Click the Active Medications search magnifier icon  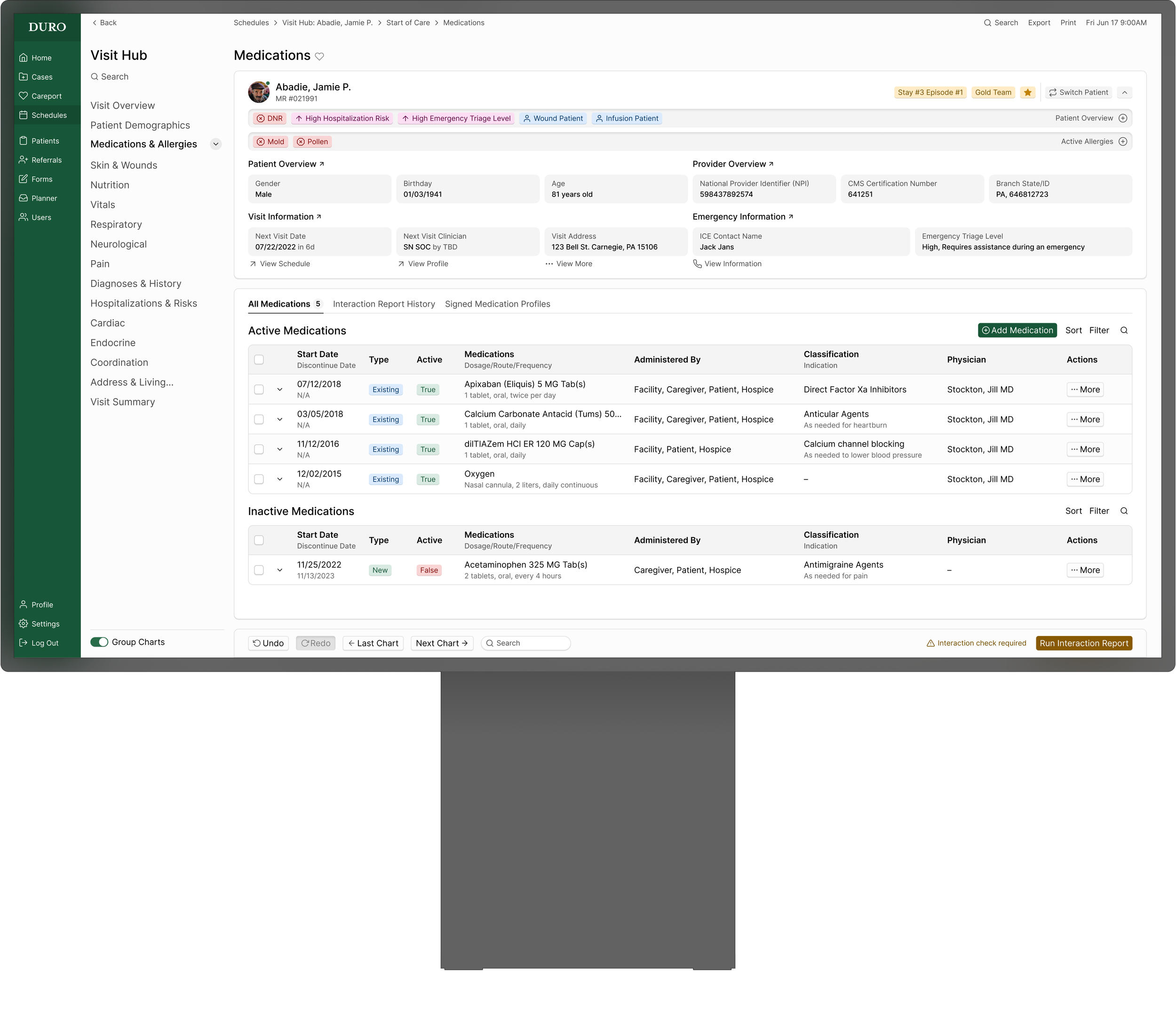[1123, 331]
